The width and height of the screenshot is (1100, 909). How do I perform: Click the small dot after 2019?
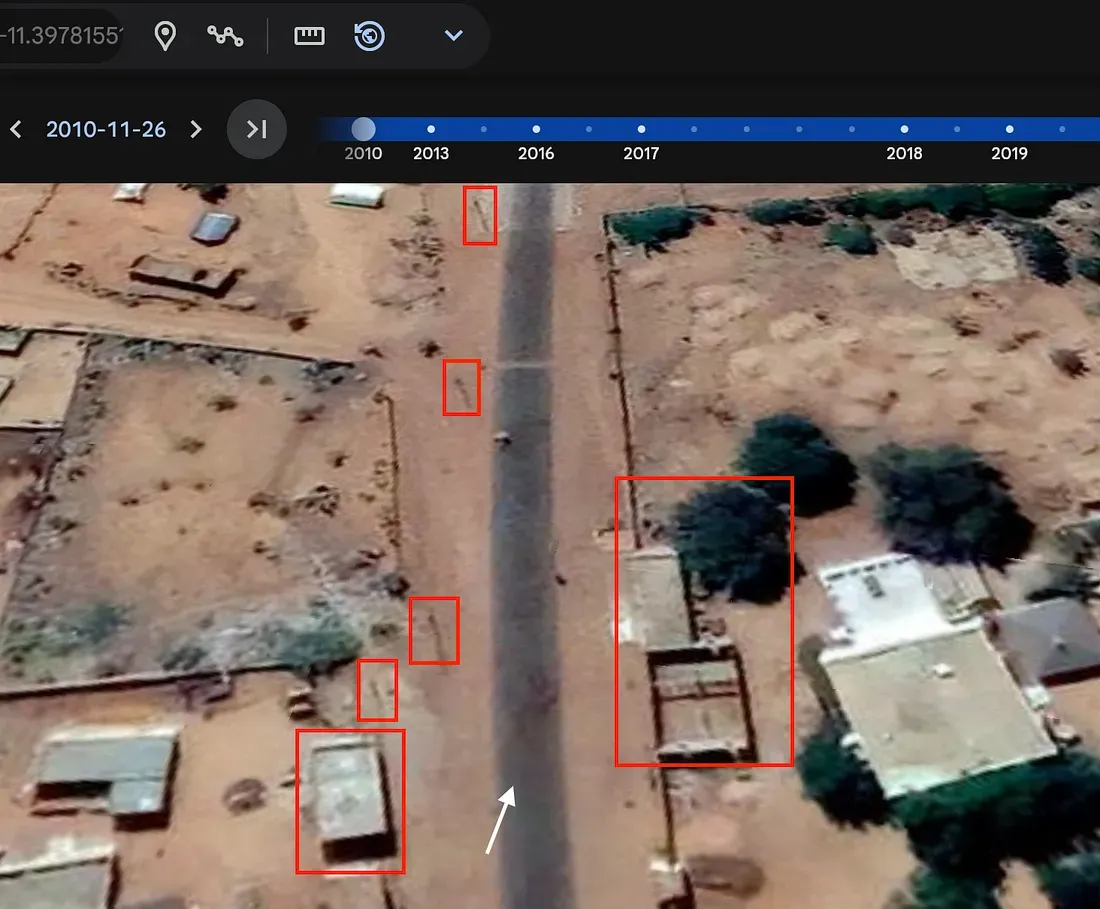click(x=1062, y=129)
